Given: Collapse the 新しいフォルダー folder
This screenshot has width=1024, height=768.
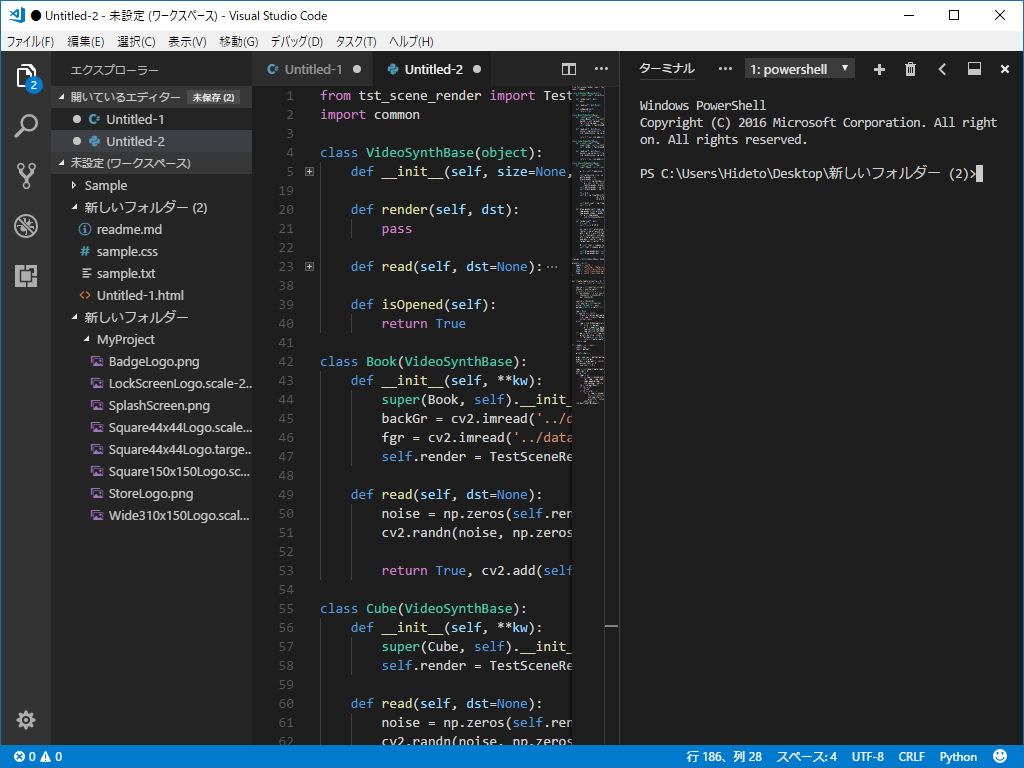Looking at the screenshot, I should tap(74, 317).
